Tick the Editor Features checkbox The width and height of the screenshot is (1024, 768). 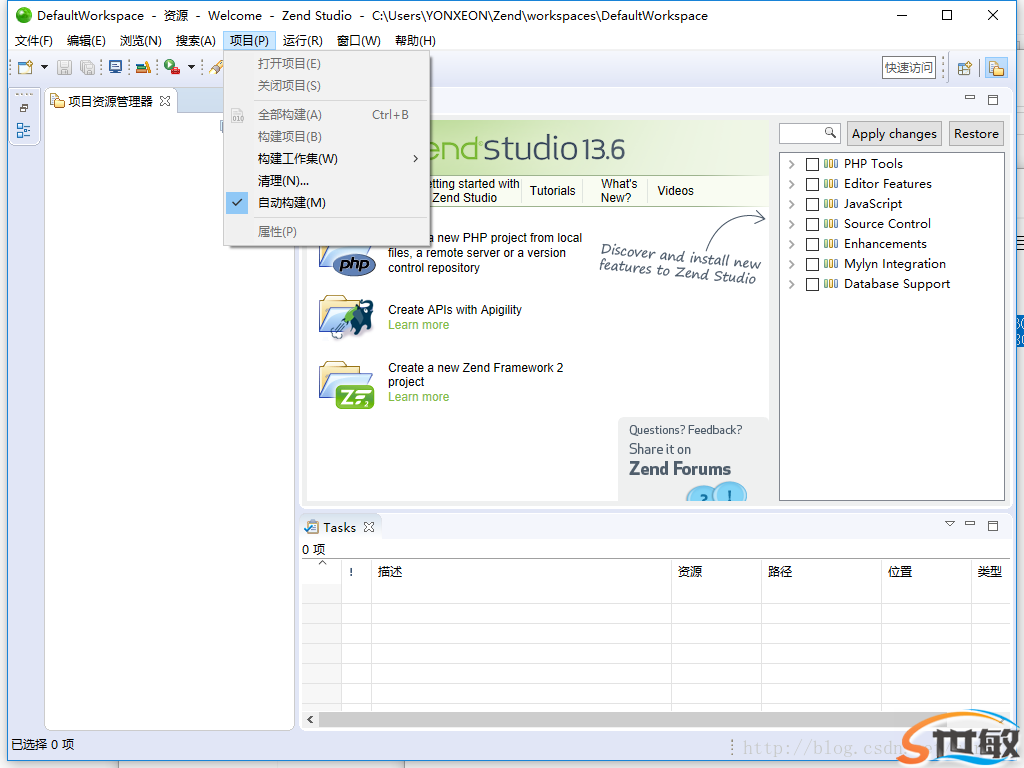click(x=812, y=184)
